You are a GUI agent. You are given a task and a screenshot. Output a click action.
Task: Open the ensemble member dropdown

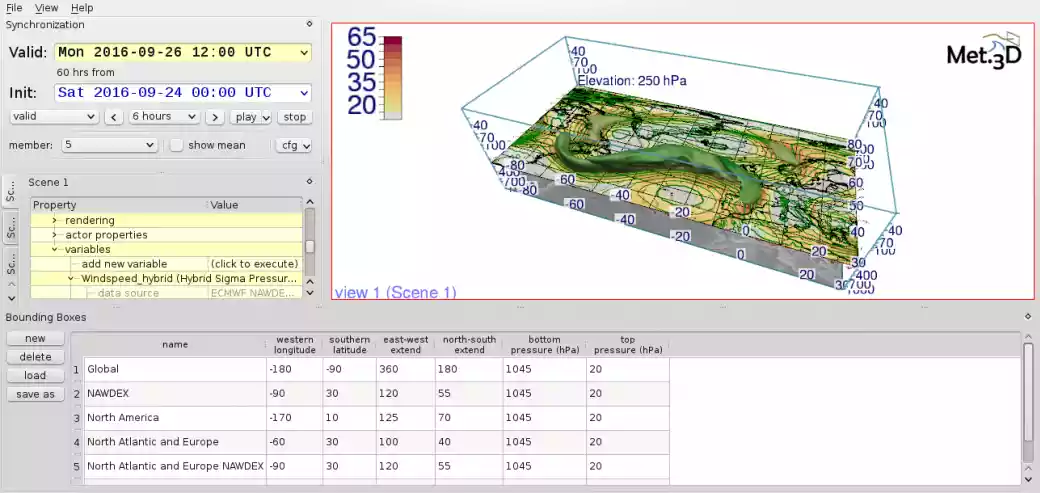(x=109, y=145)
